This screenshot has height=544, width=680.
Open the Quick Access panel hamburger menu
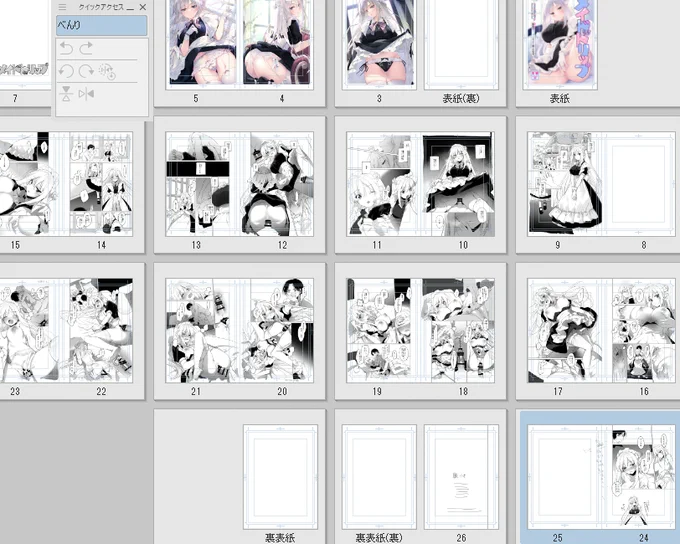tap(62, 7)
